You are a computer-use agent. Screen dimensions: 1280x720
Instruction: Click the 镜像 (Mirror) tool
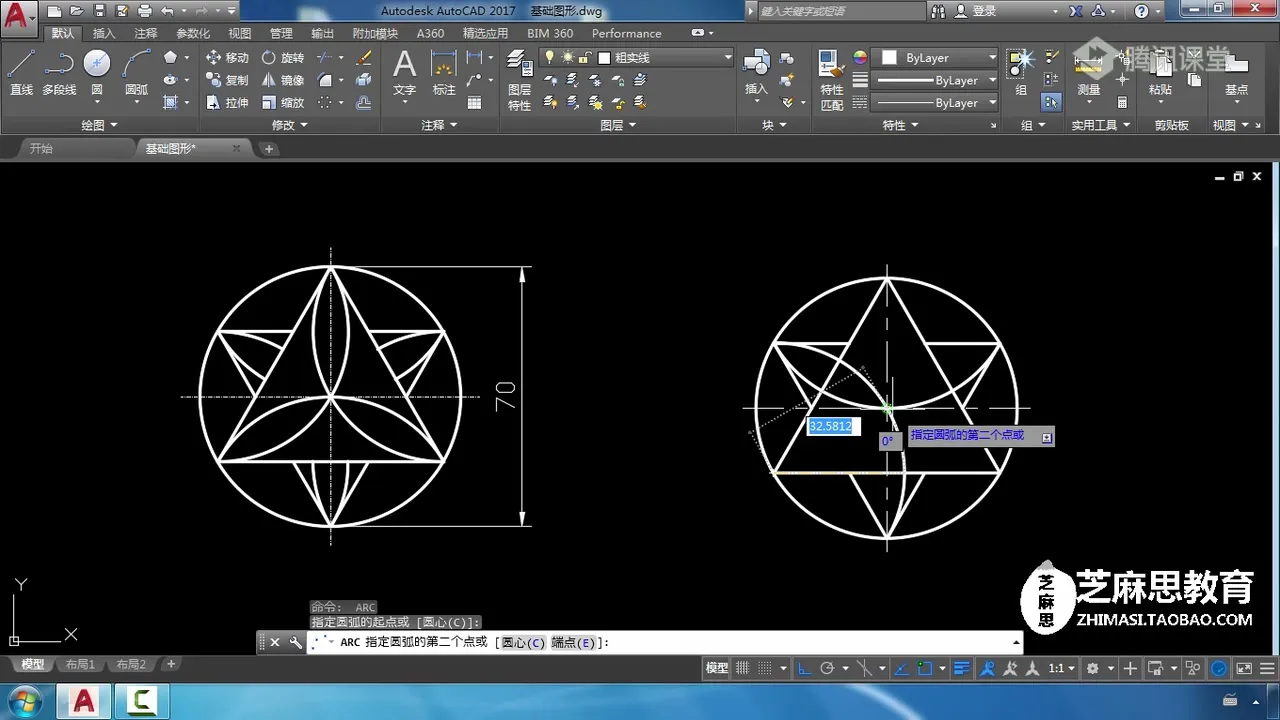283,80
